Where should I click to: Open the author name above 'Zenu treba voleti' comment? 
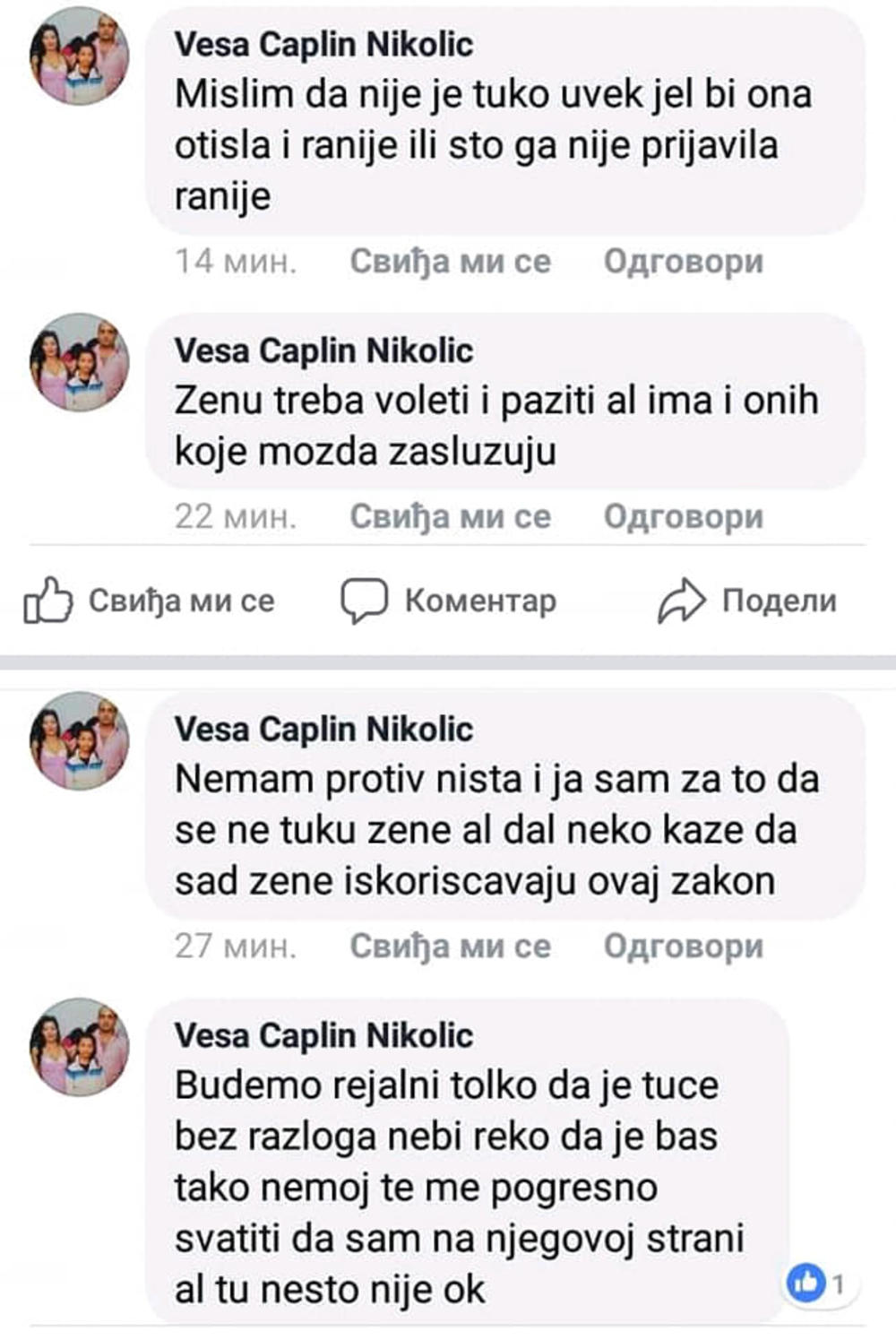click(323, 350)
